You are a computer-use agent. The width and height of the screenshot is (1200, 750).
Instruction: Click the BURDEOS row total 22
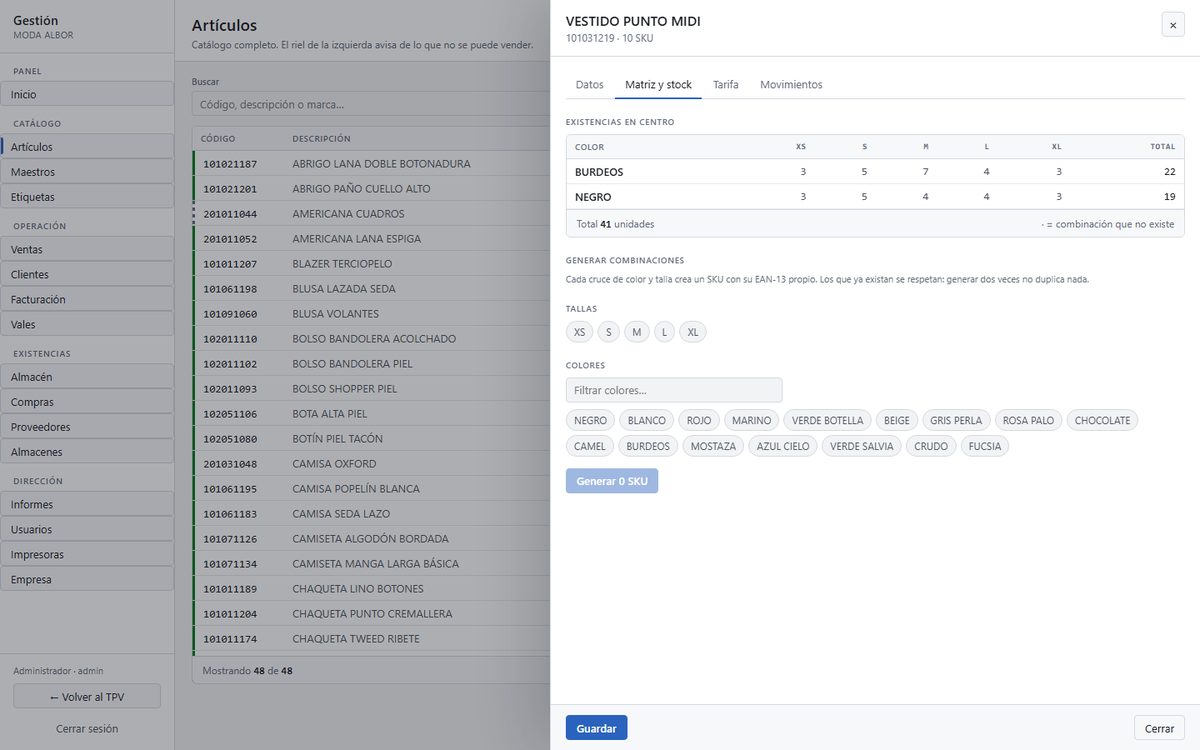click(x=1169, y=172)
